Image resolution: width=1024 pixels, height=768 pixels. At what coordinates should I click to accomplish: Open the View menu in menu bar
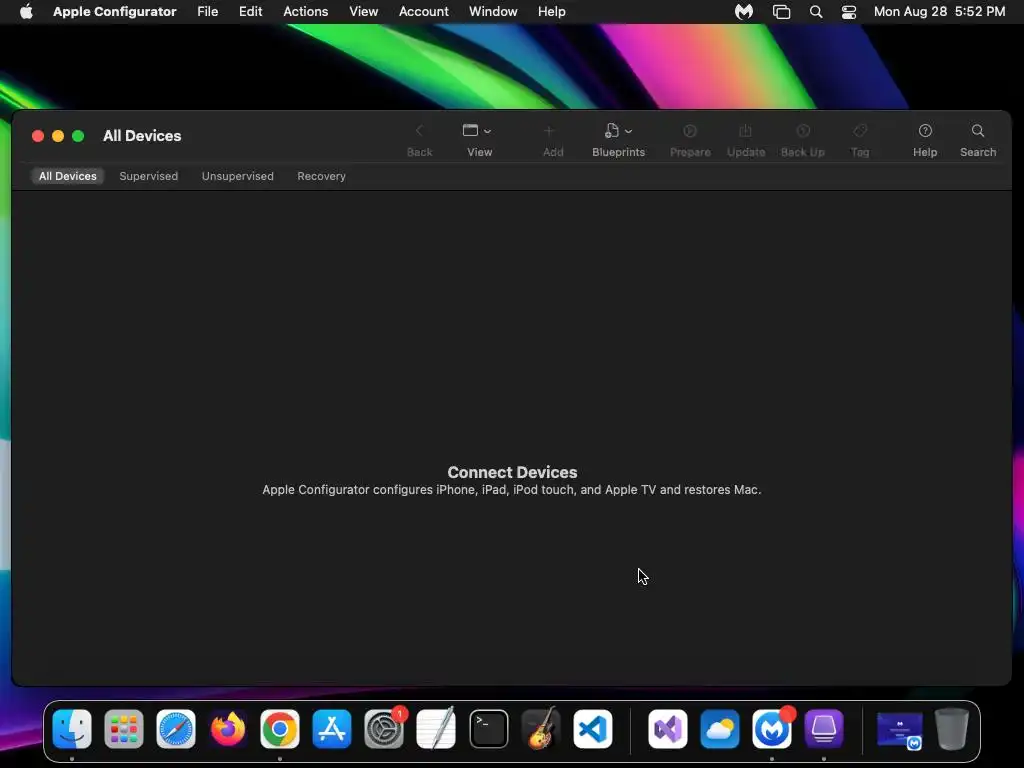(x=364, y=12)
